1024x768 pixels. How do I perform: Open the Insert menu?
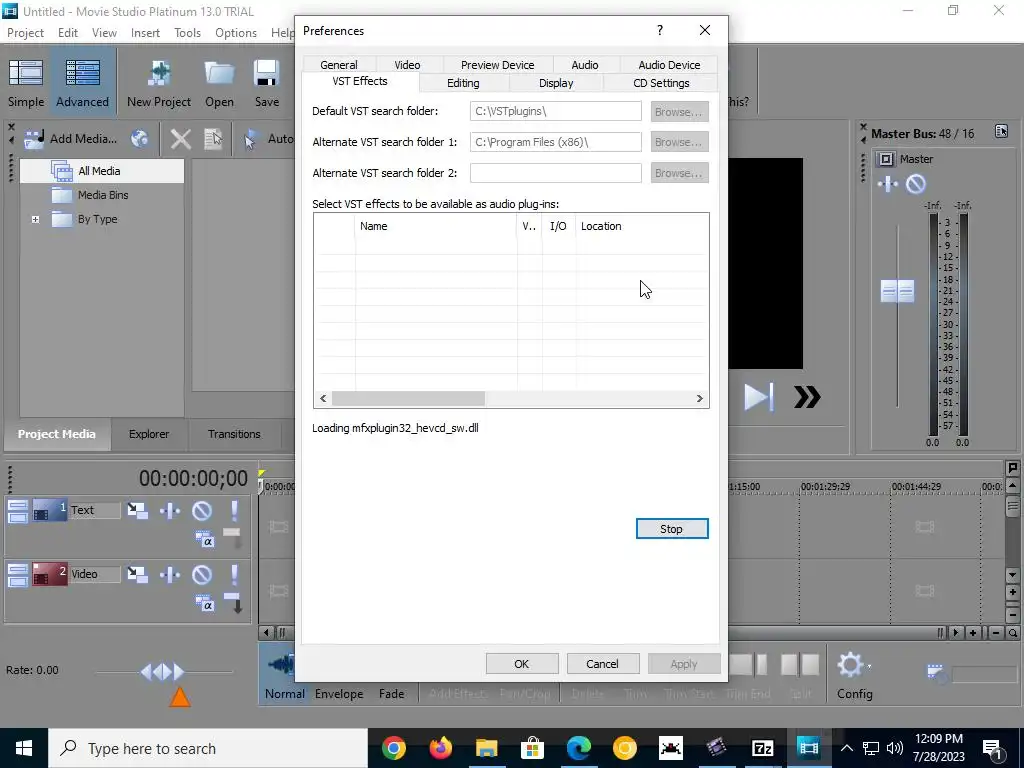click(145, 33)
